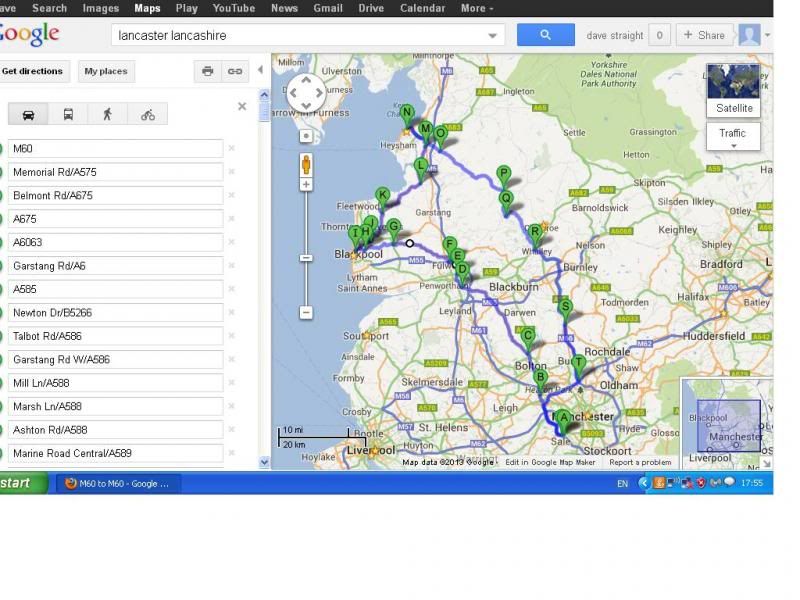Open account menu arrow beside avatar
This screenshot has width=800, height=600.
point(767,35)
